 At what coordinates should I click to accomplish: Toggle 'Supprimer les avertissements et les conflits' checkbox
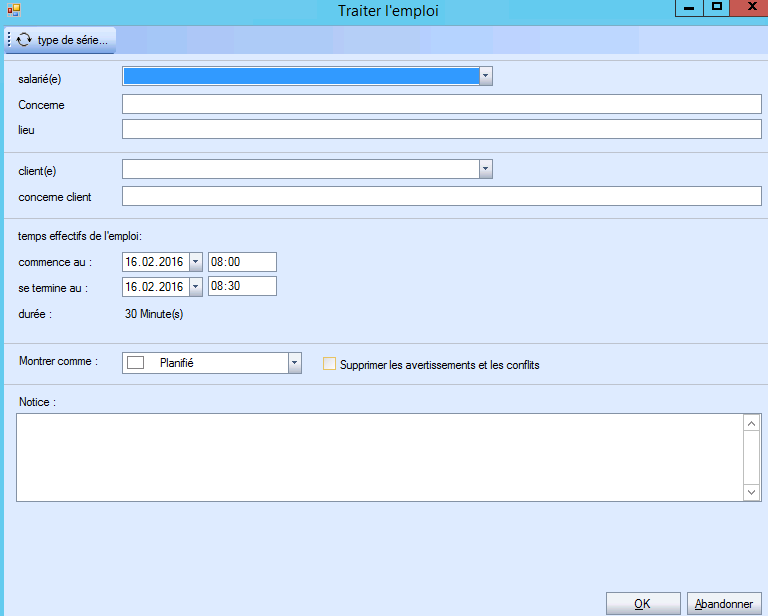[x=330, y=365]
